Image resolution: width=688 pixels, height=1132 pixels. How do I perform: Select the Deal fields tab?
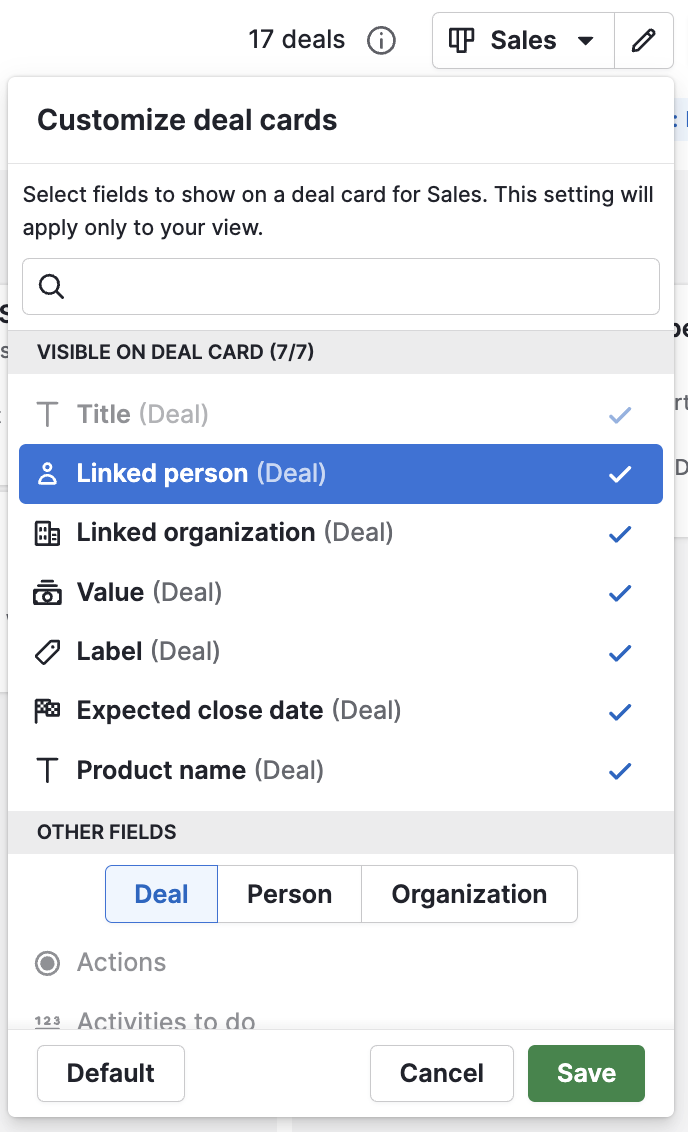[x=161, y=894]
